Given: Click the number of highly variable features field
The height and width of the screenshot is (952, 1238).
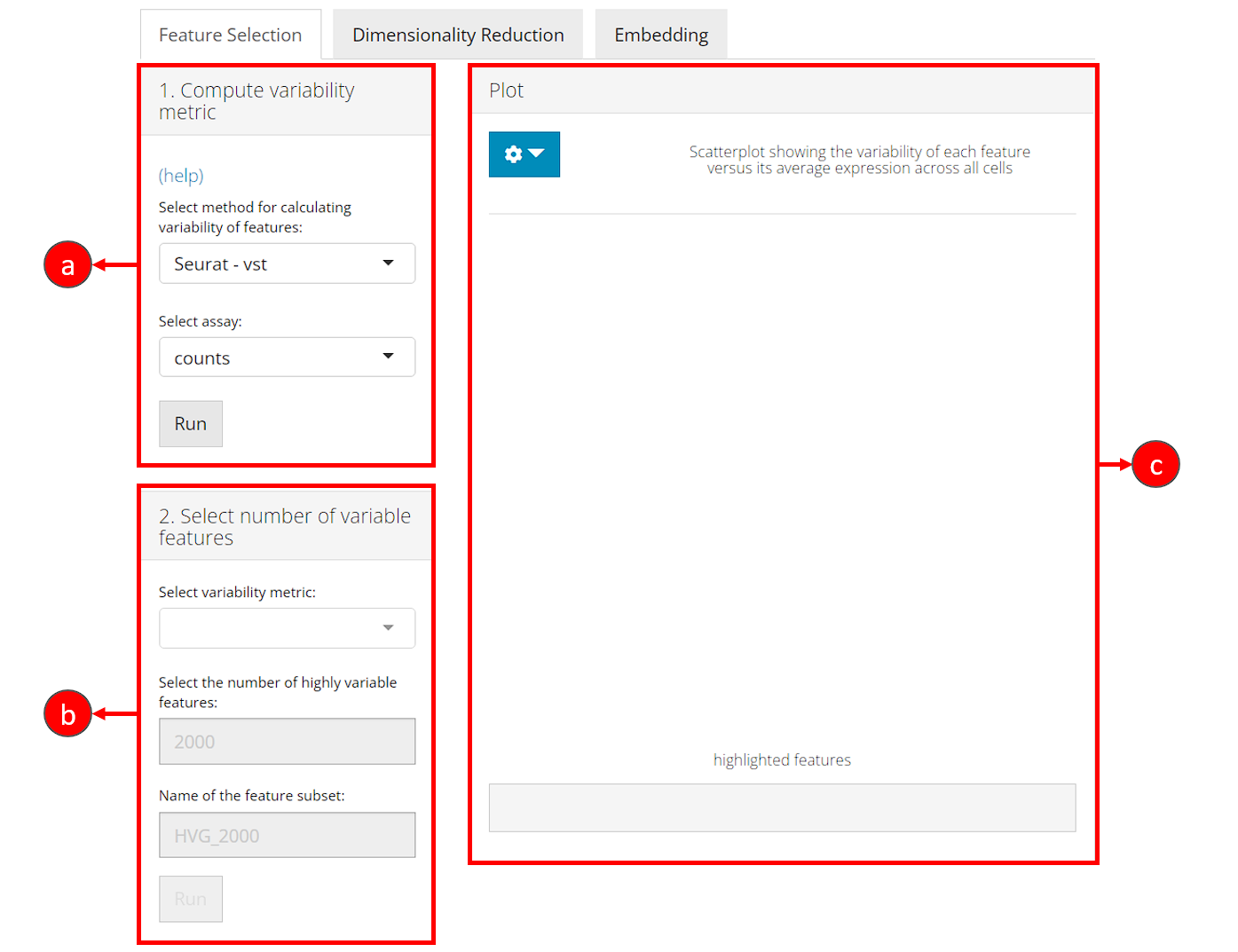Looking at the screenshot, I should pos(287,742).
